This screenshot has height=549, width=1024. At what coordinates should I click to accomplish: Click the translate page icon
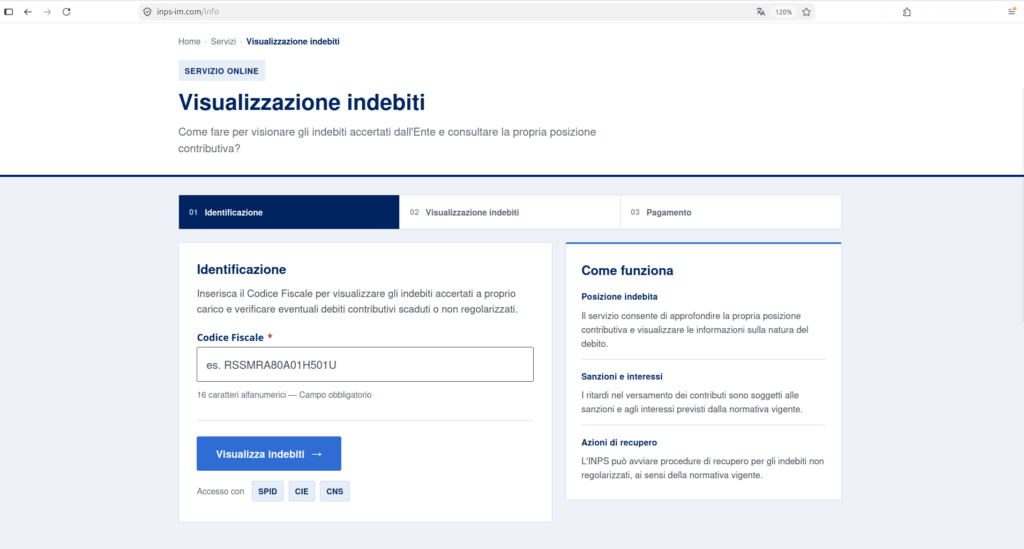(x=761, y=12)
